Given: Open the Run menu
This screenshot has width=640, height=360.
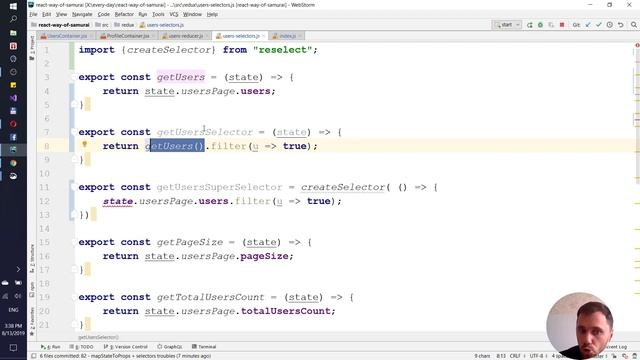Looking at the screenshot, I should (x=142, y=14).
